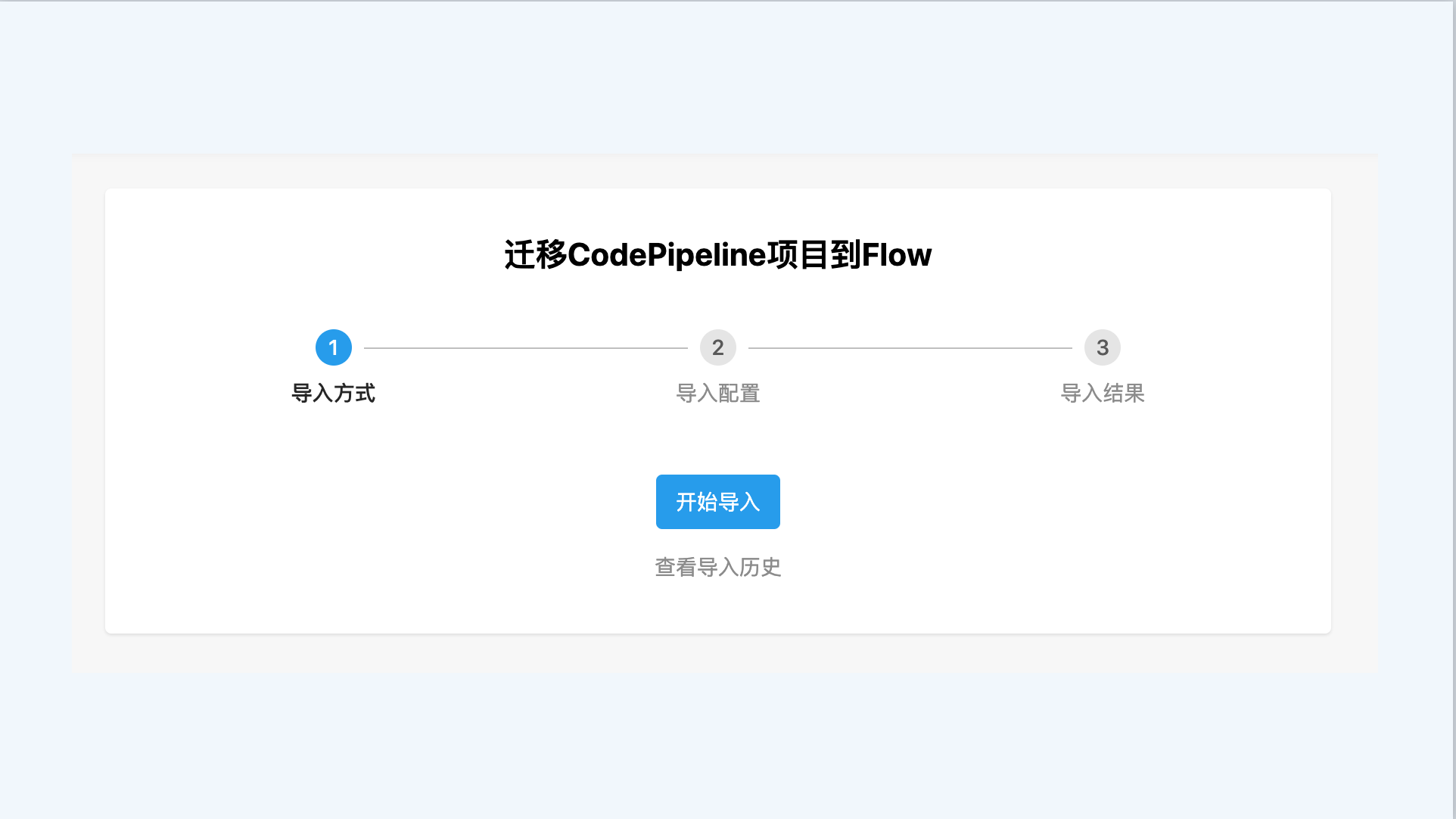The height and width of the screenshot is (819, 1456).
Task: Click the gray panel margin left of the white card
Action: pyautogui.click(x=89, y=411)
